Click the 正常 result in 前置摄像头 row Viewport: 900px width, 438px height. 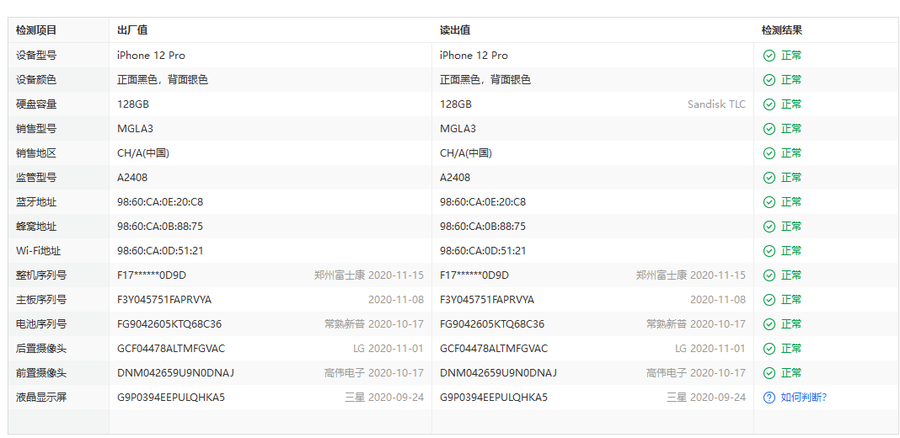tap(792, 373)
